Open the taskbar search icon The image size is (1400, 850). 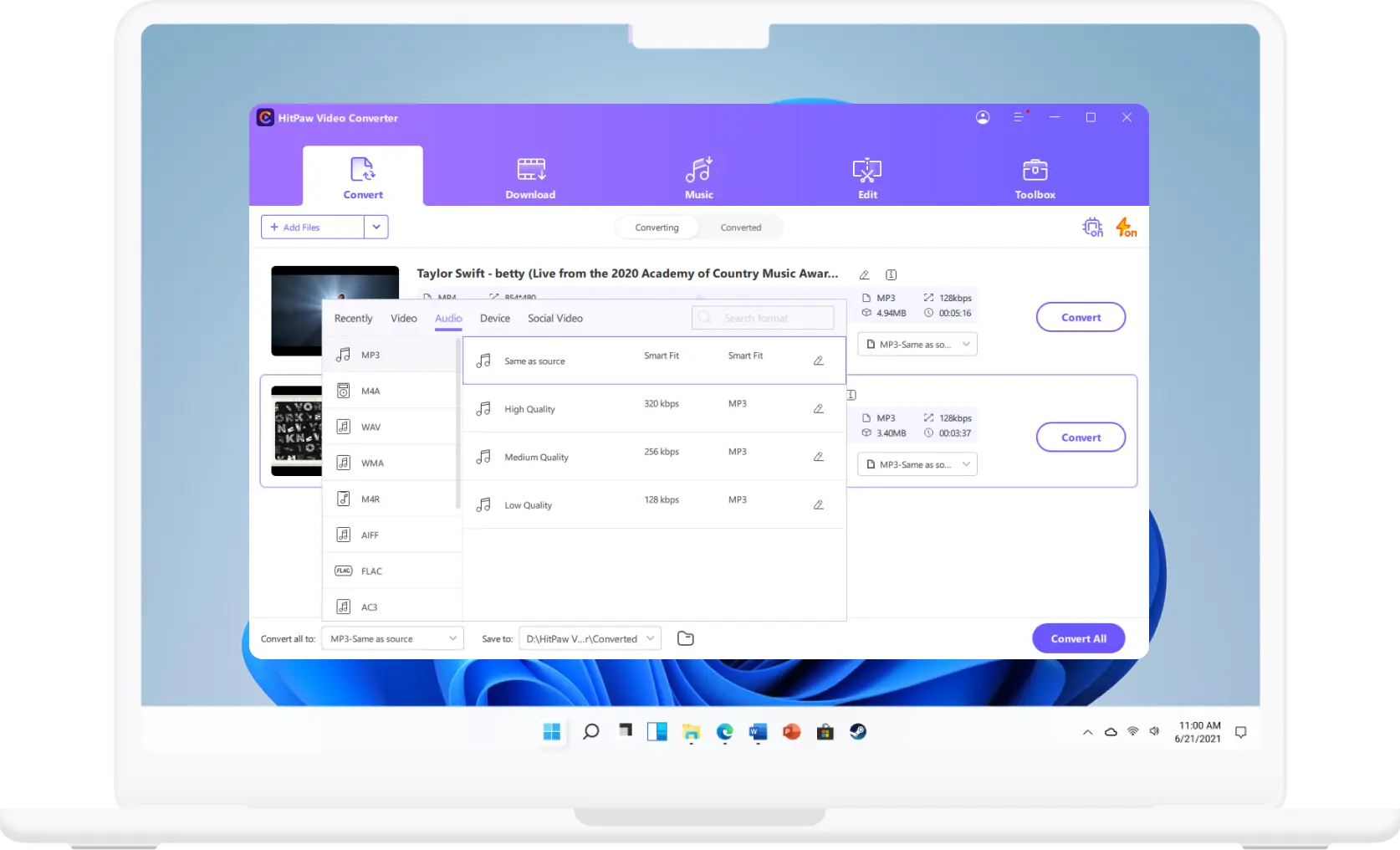point(590,732)
